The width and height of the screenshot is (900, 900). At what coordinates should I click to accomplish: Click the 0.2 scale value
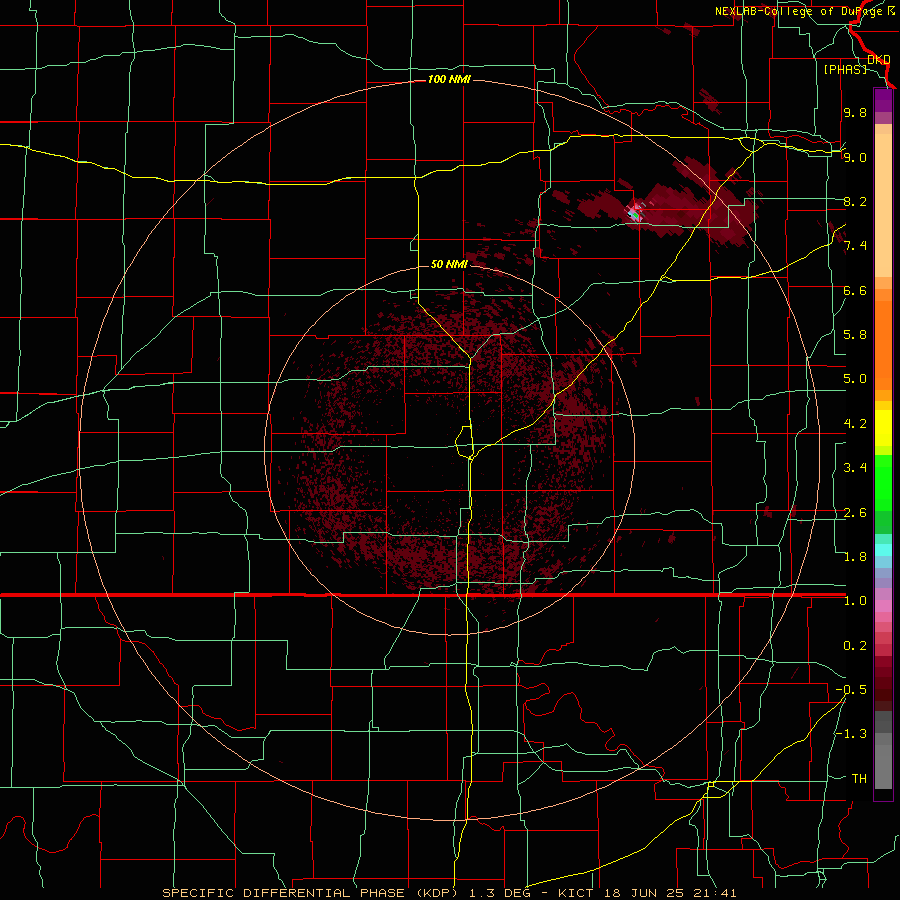point(855,646)
